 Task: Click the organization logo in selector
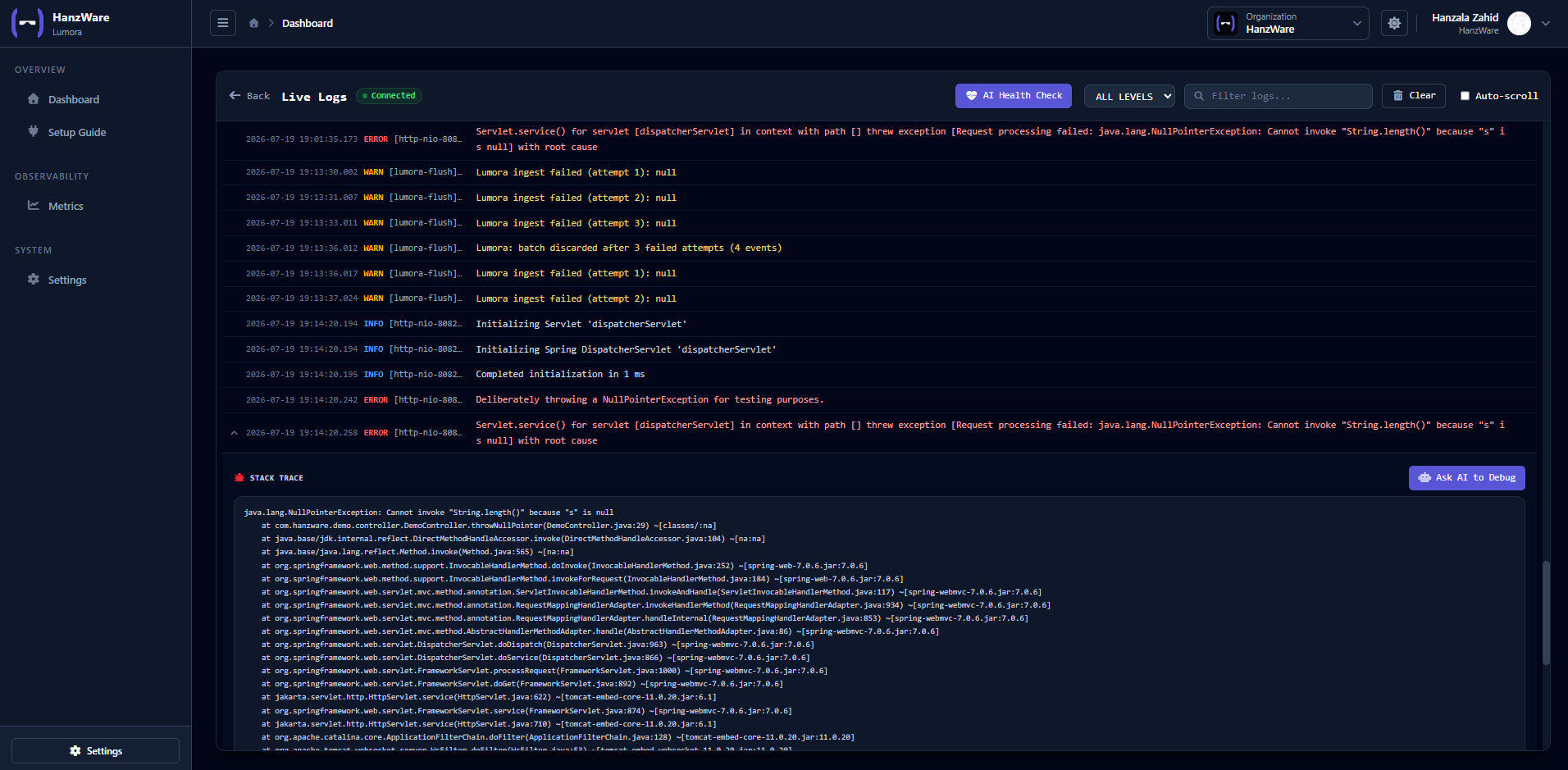coord(1225,23)
